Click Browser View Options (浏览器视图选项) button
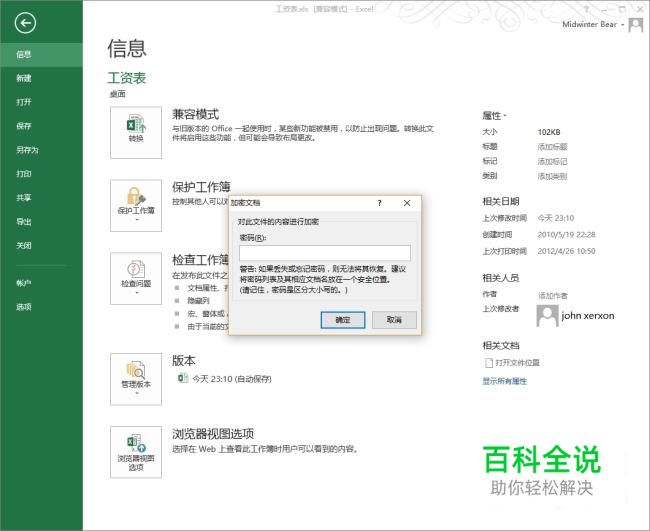This screenshot has height=531, width=650. coord(136,452)
